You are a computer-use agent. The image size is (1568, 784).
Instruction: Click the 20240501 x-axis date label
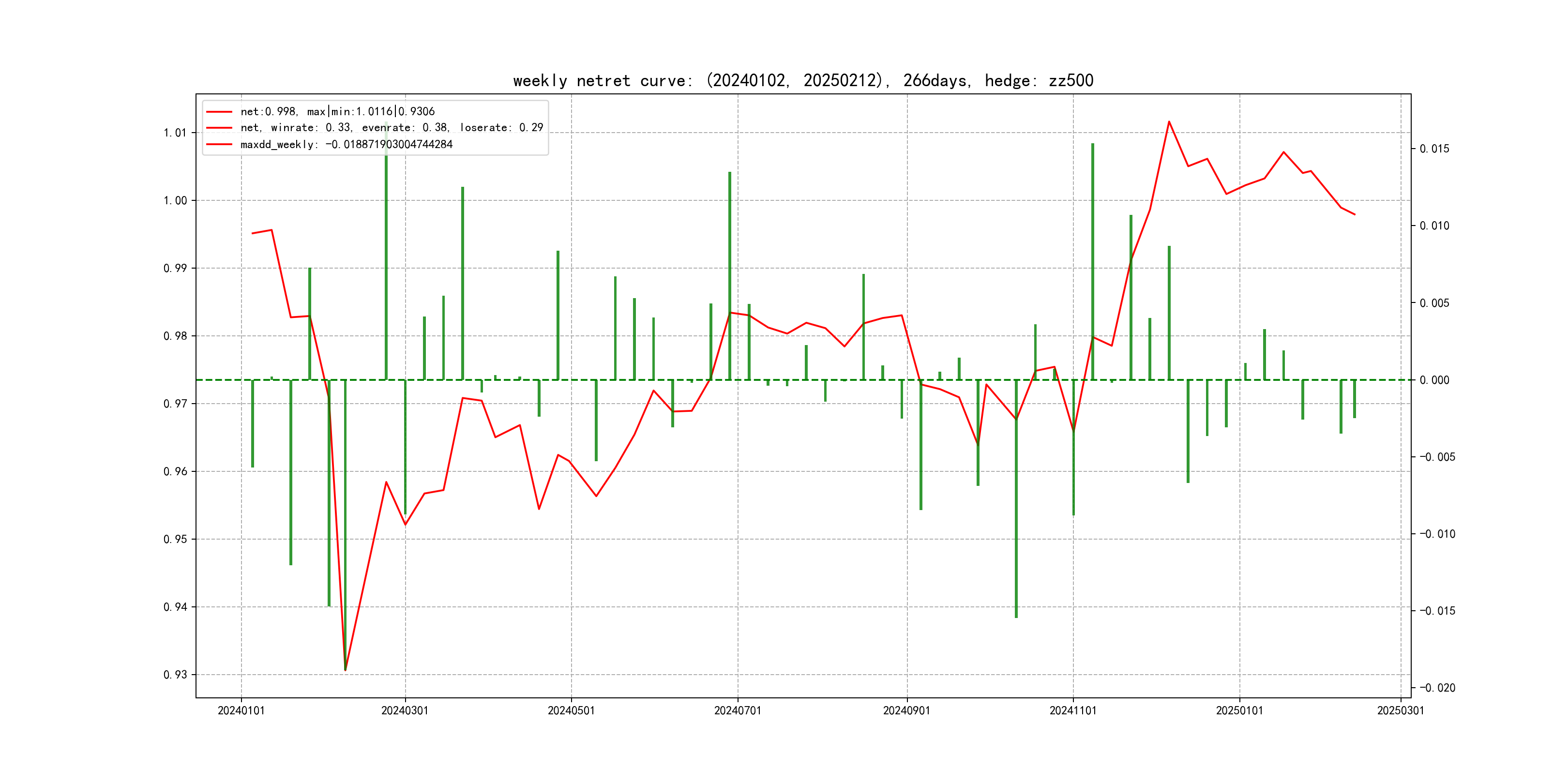click(x=571, y=711)
